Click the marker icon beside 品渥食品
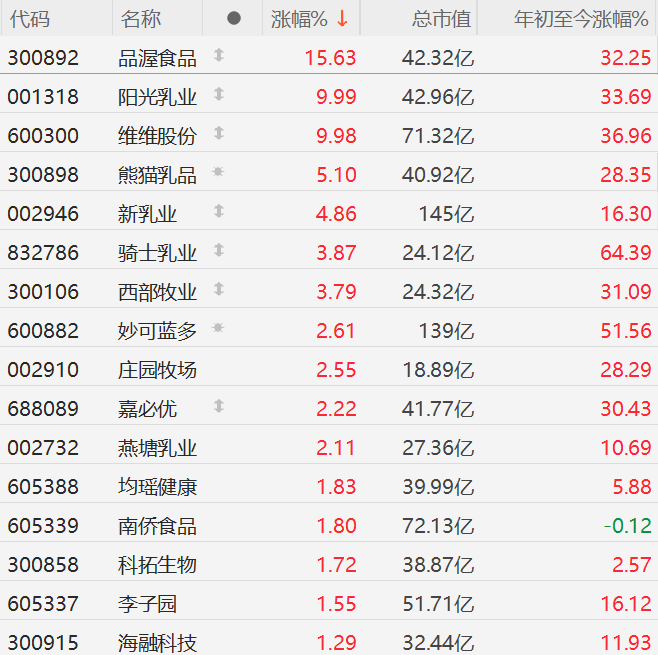 click(x=219, y=55)
